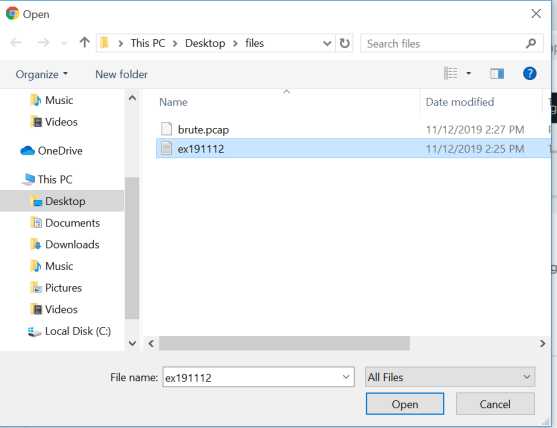Select Desktop in the address path
Screen dimensions: 557x428
(x=205, y=43)
